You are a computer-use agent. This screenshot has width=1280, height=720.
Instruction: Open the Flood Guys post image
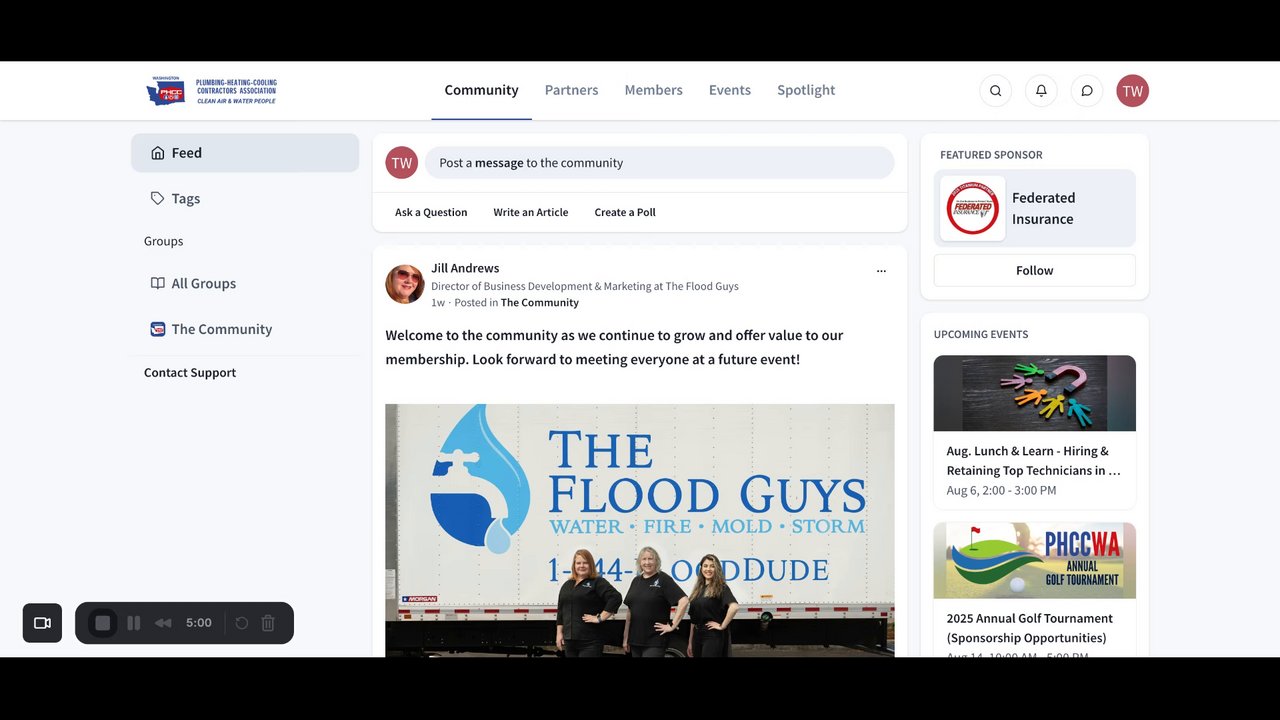(x=640, y=530)
